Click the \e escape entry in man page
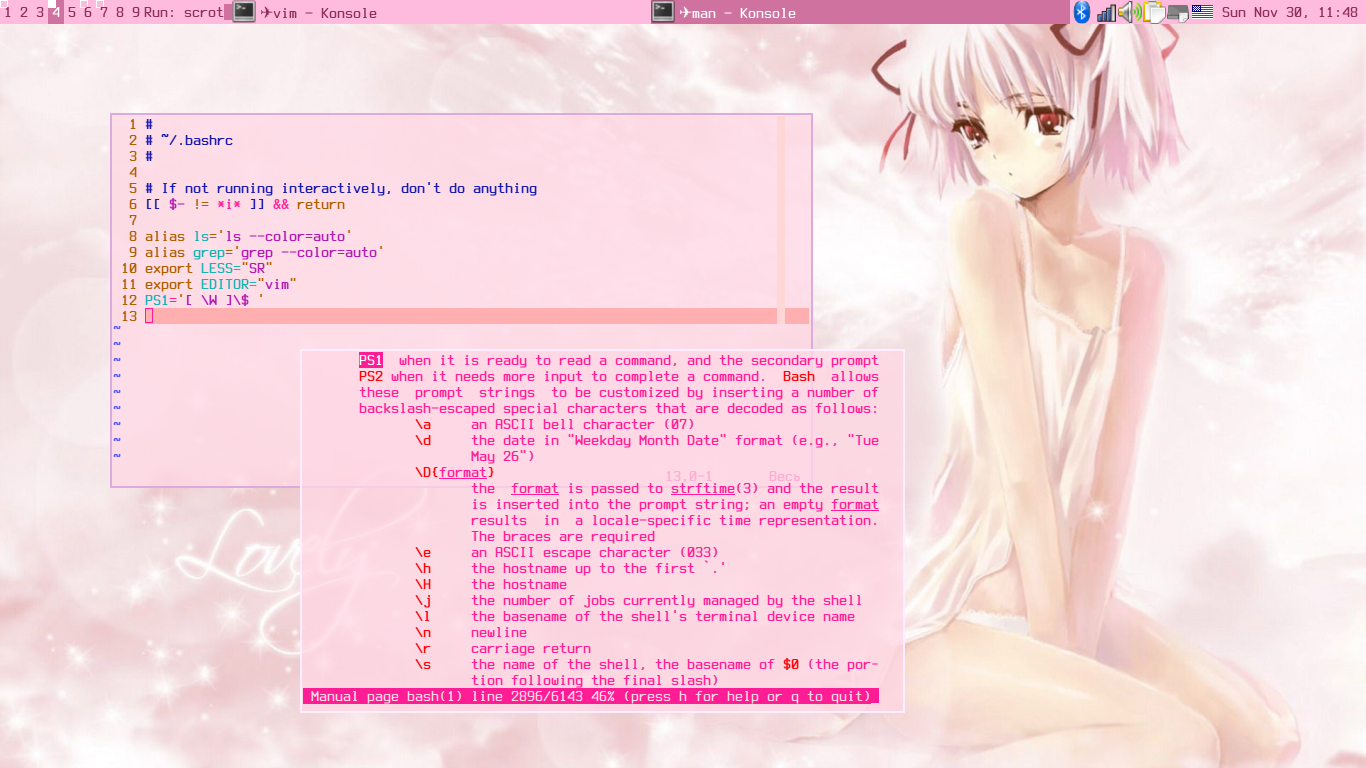This screenshot has height=768, width=1366. (x=423, y=553)
